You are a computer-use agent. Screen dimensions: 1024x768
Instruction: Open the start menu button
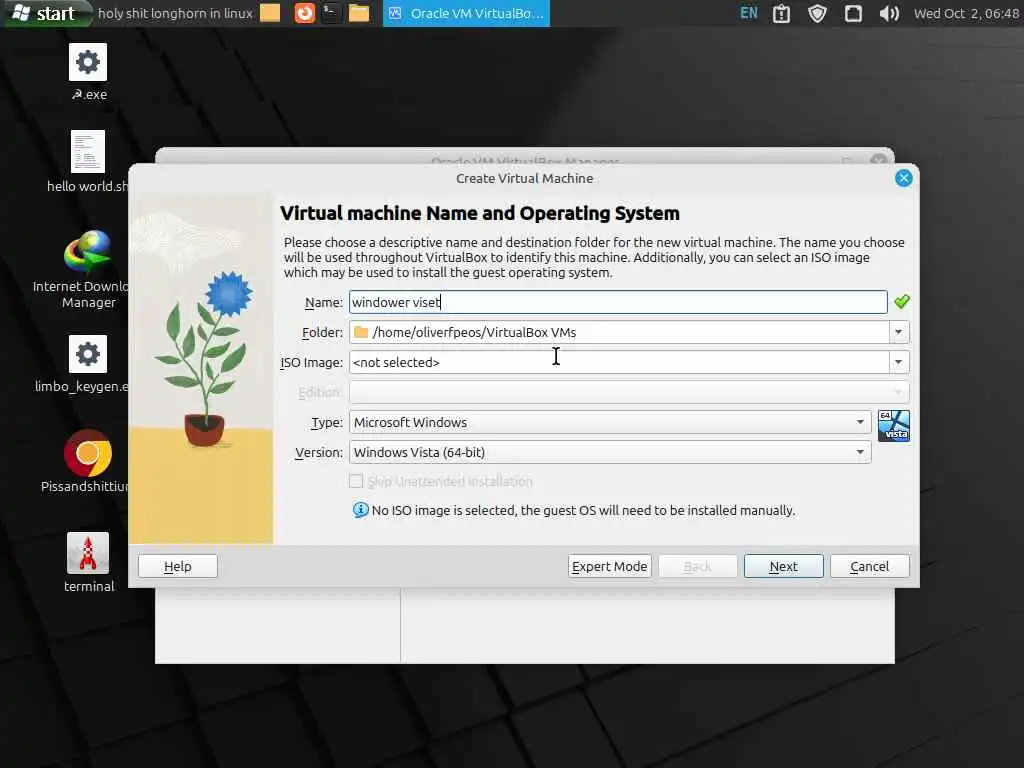tap(46, 13)
